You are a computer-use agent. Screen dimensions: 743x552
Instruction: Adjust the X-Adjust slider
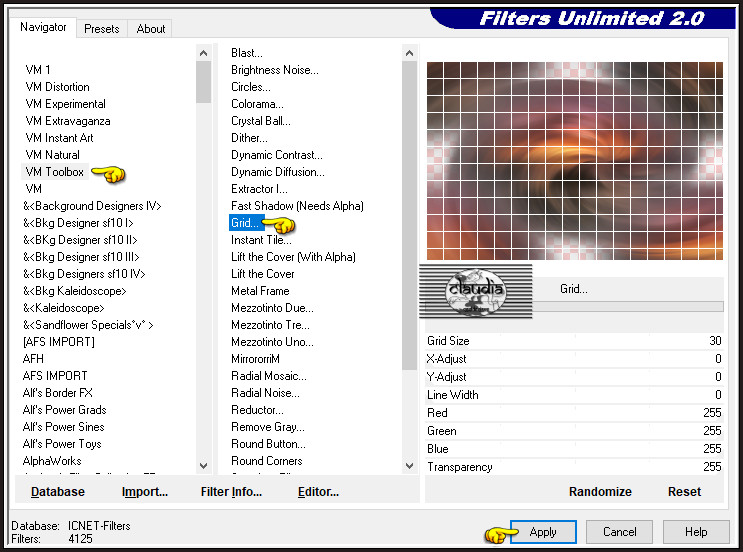574,359
